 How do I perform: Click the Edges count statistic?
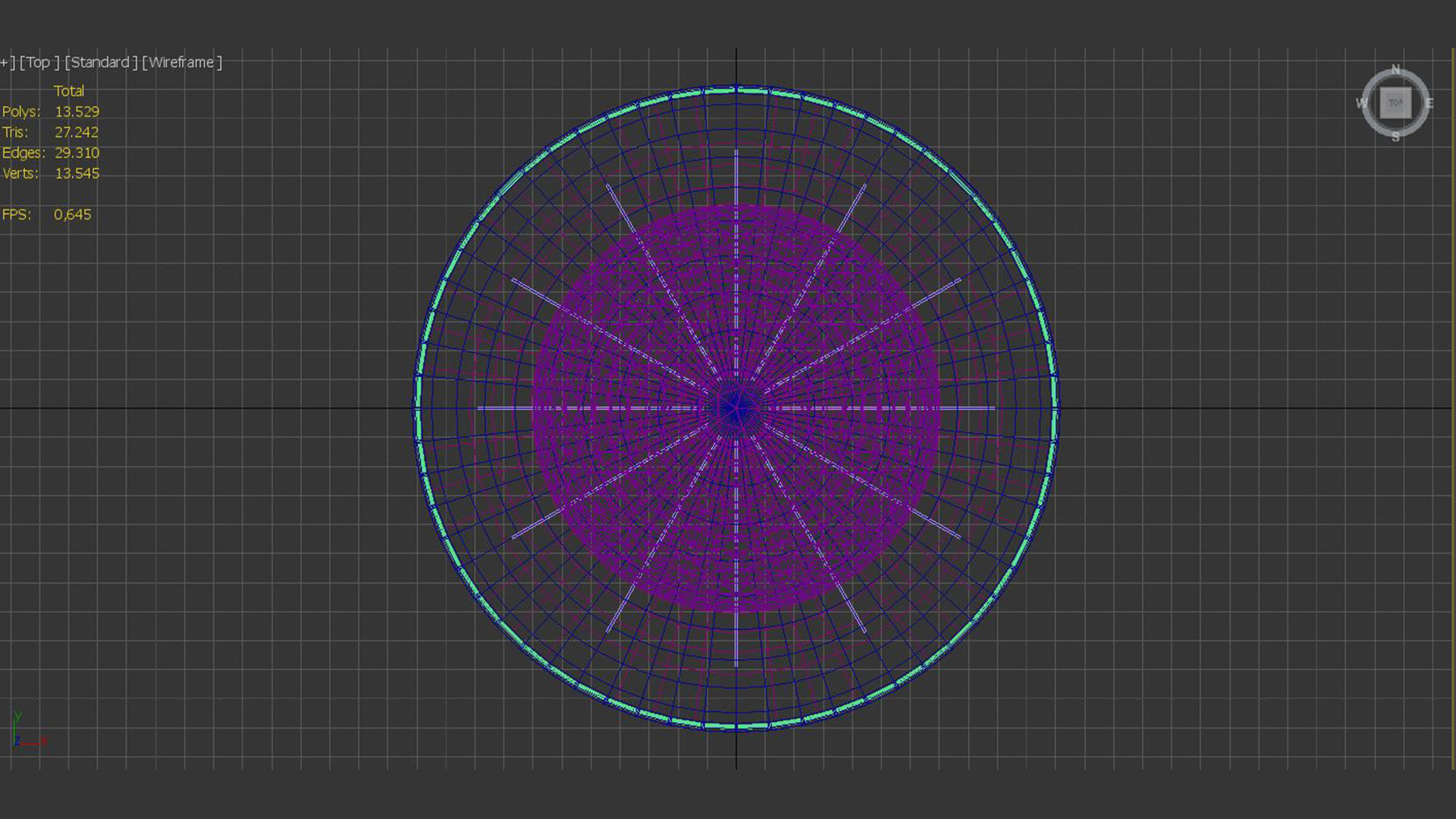(77, 152)
